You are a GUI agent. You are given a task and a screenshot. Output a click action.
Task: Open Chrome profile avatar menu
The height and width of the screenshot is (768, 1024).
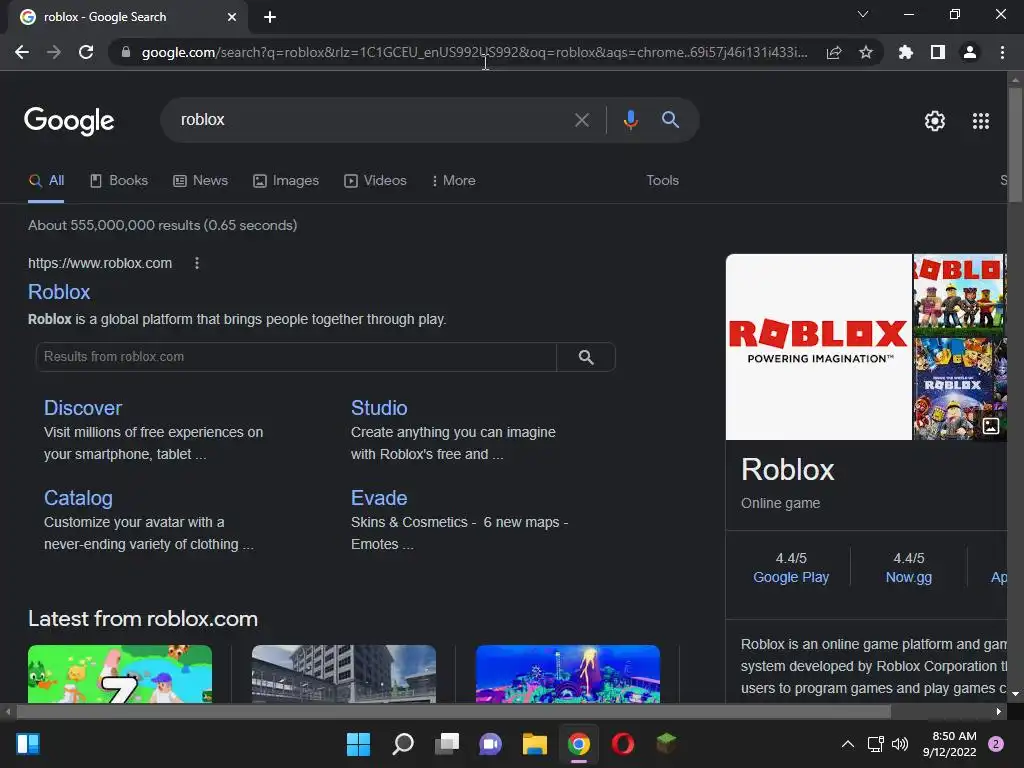pos(970,52)
